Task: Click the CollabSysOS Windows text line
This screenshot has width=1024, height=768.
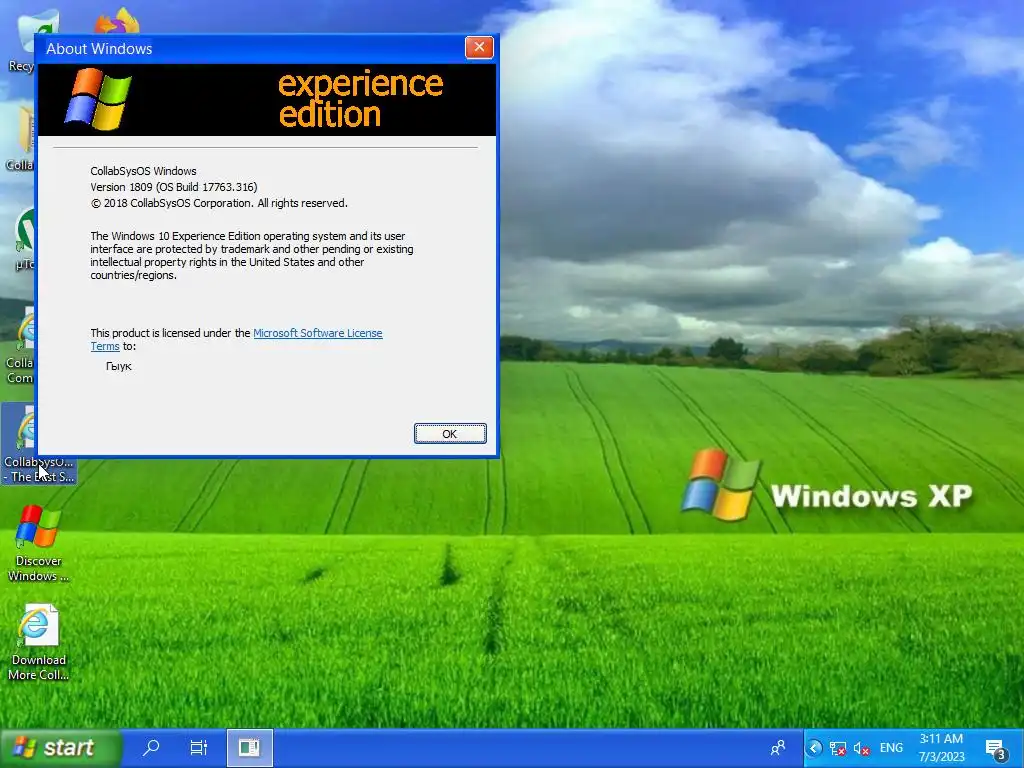Action: tap(143, 171)
